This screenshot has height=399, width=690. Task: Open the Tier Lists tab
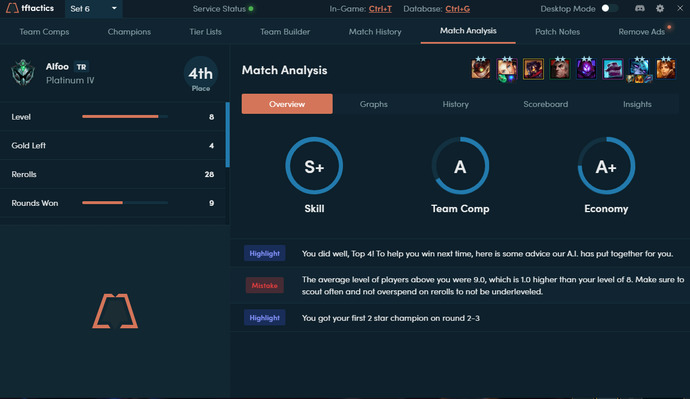click(206, 32)
